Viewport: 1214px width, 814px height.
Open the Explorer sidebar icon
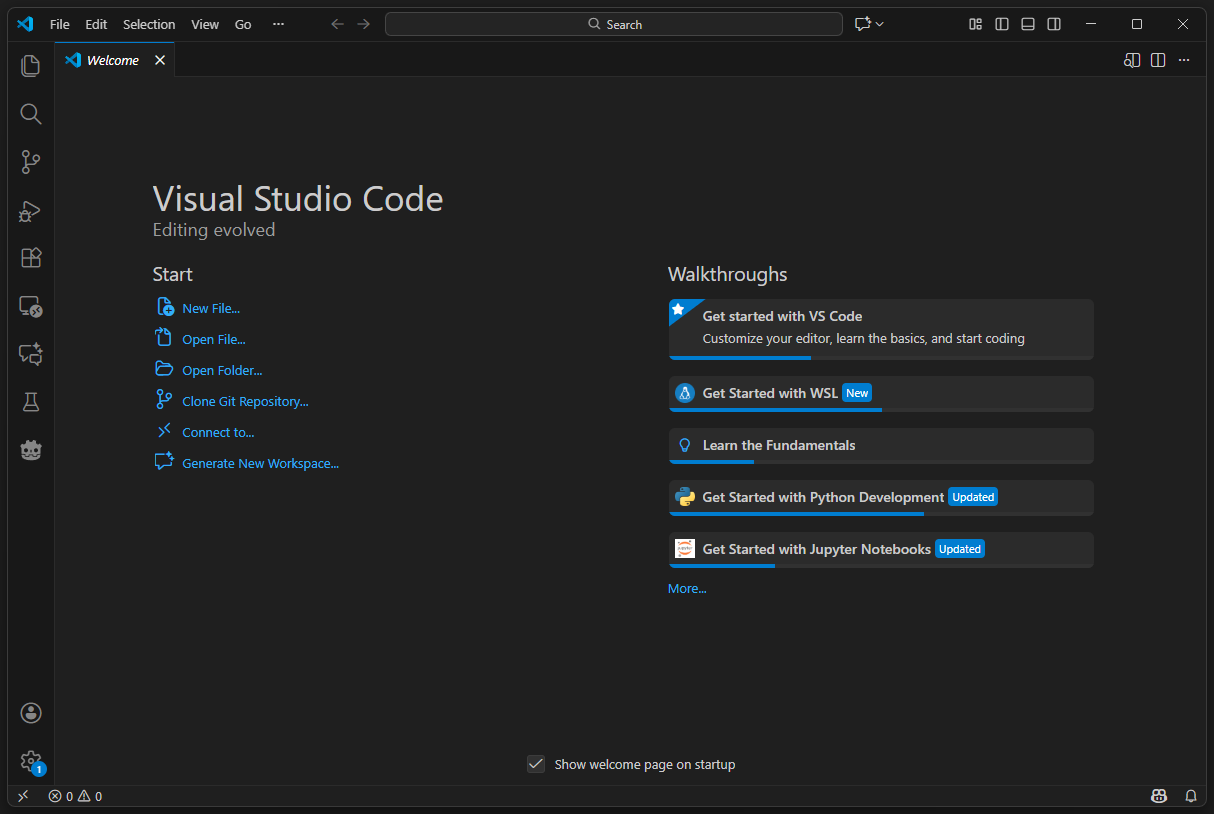[30, 65]
